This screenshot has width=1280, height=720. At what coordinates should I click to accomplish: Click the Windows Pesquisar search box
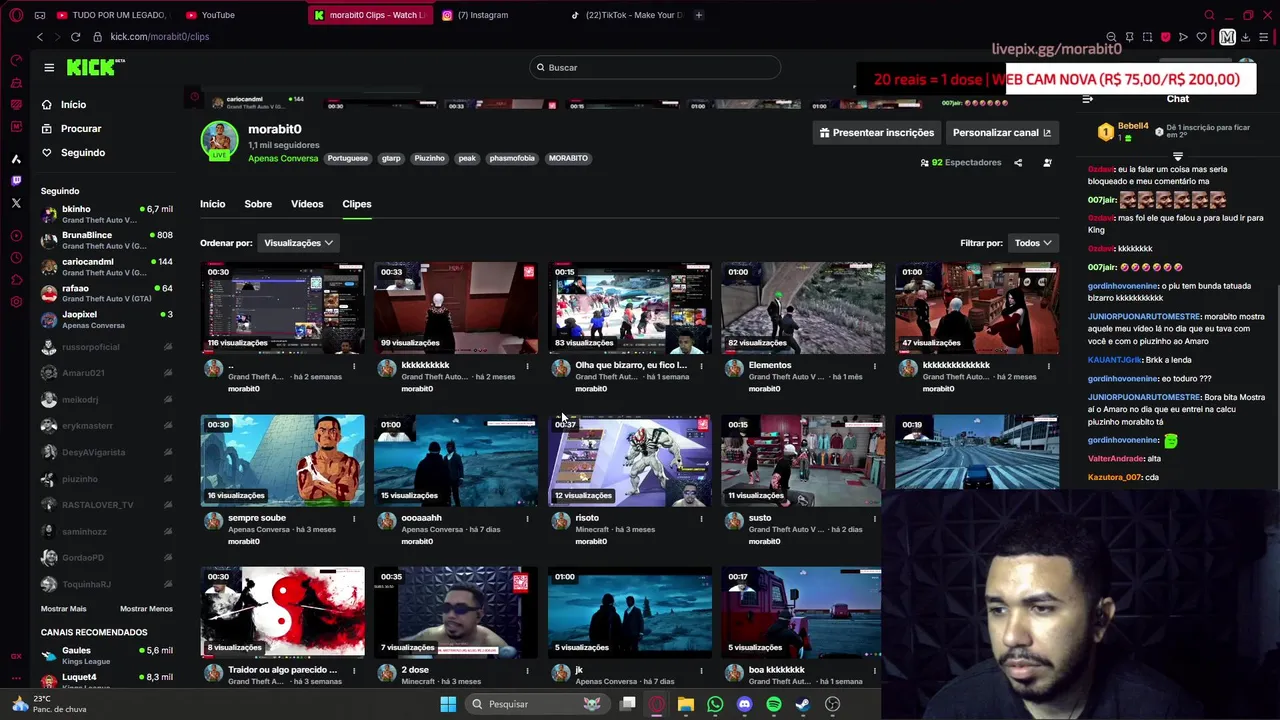point(537,704)
